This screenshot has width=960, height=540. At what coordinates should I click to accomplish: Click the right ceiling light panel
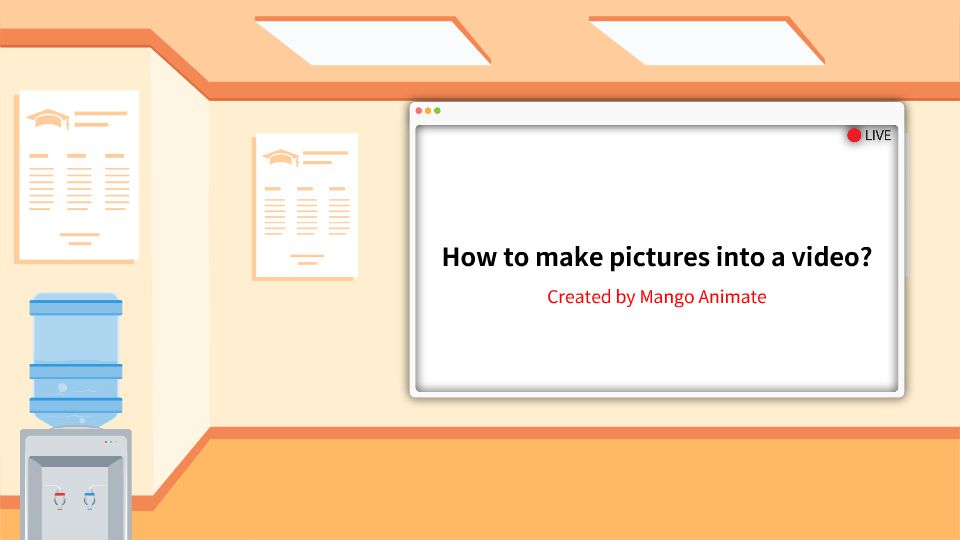click(707, 41)
